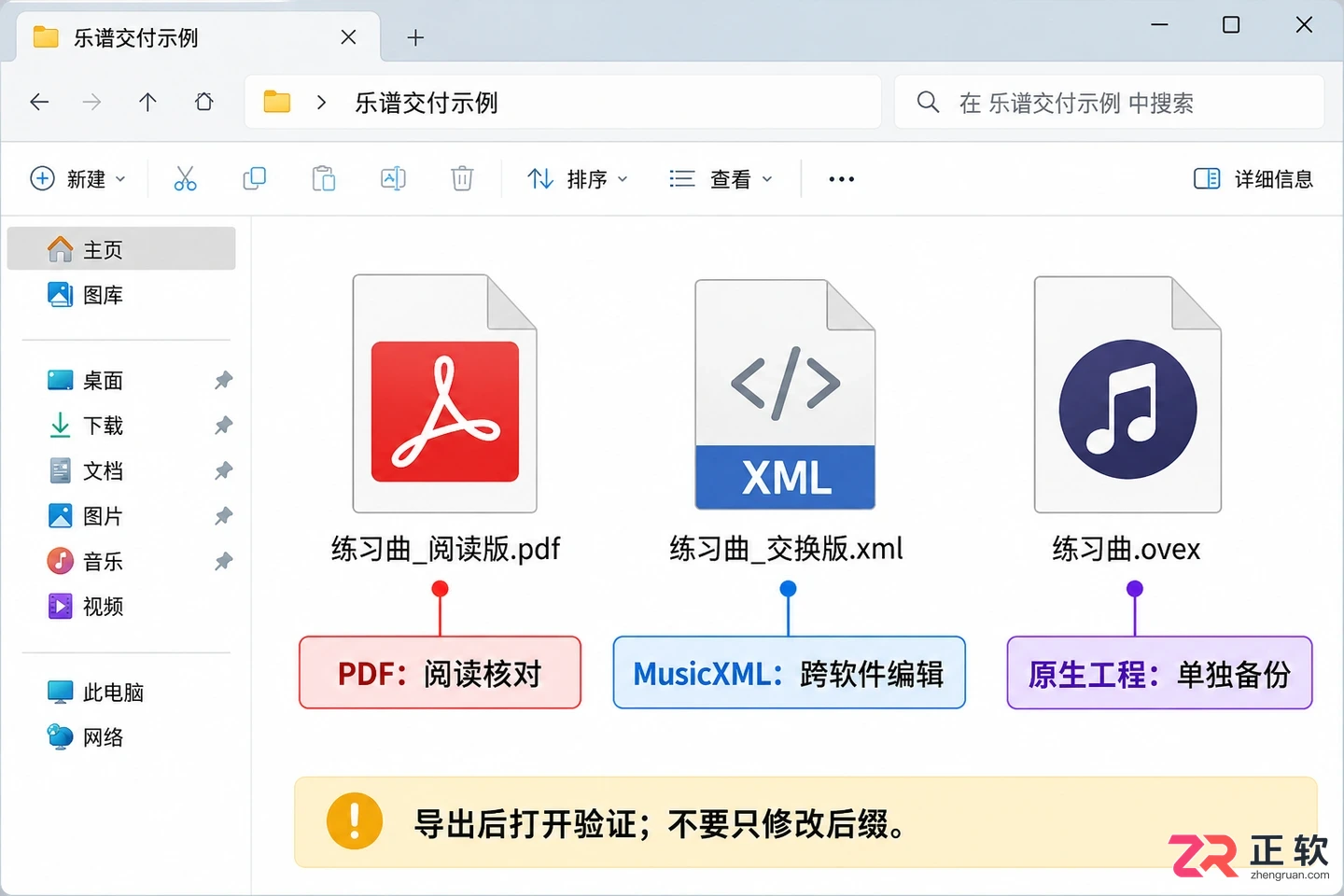
Task: Click the Home icon beside navigation arrows
Action: (203, 102)
